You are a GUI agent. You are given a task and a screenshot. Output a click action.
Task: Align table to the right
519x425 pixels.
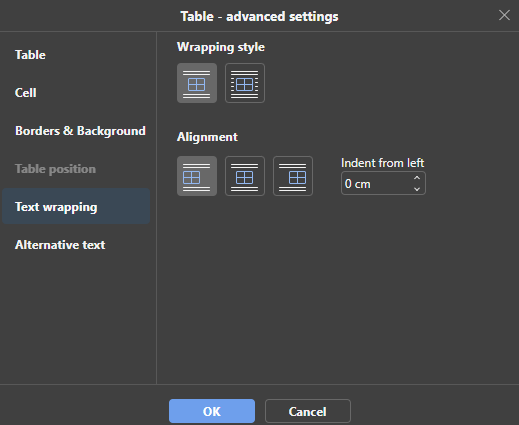293,176
